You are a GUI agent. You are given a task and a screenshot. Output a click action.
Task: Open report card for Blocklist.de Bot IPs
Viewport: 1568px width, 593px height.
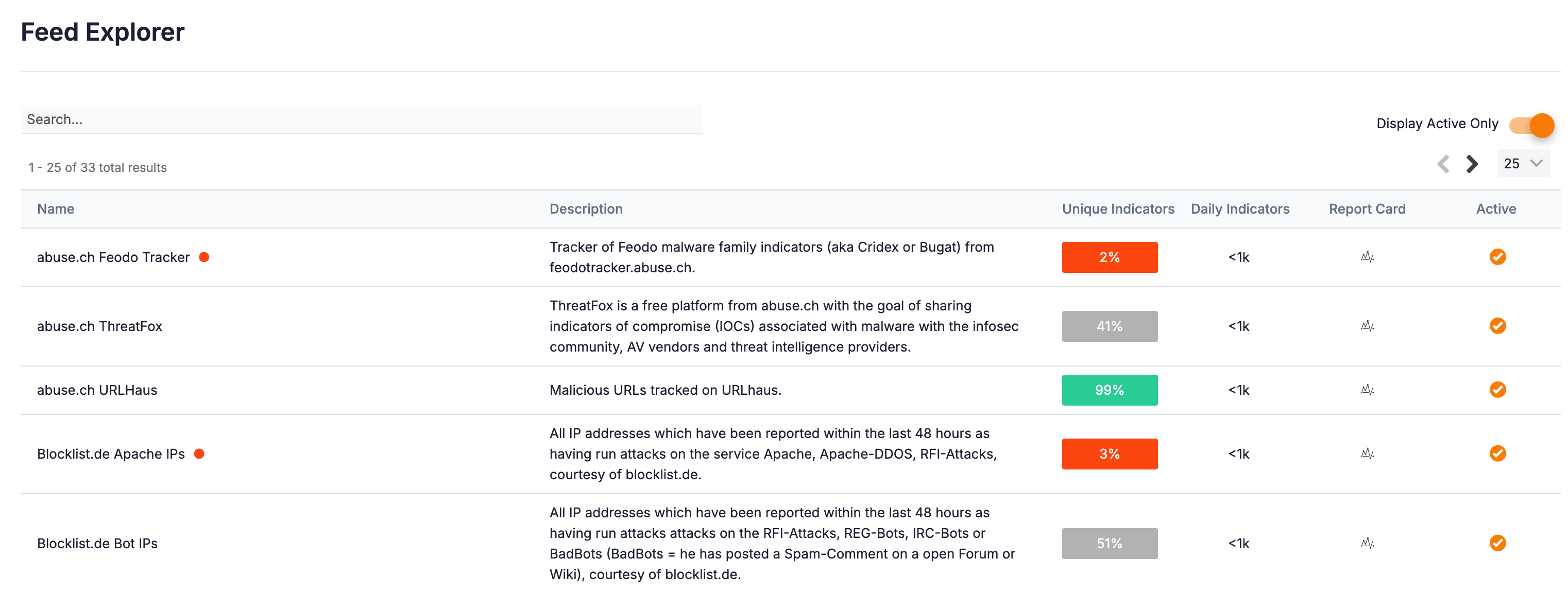(1368, 543)
